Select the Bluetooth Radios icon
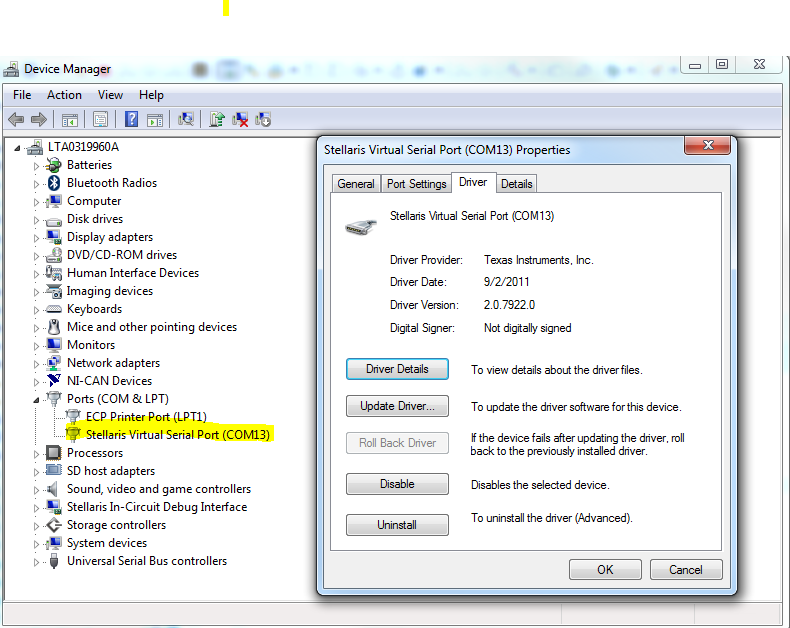 (x=54, y=182)
